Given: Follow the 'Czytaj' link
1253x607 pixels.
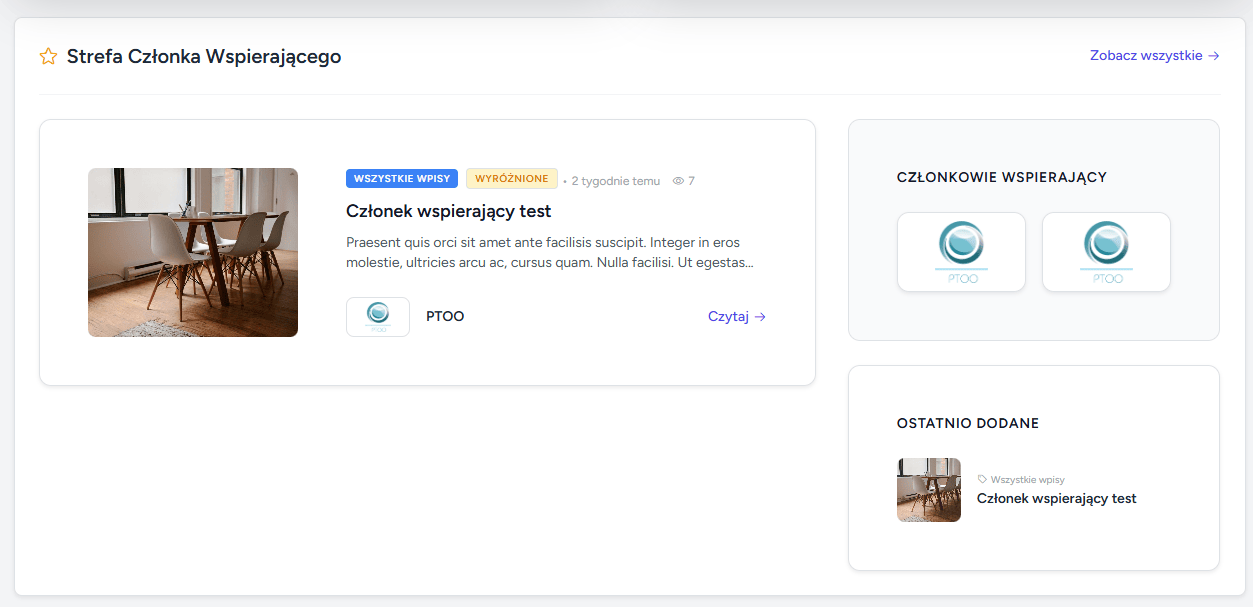Looking at the screenshot, I should tap(728, 317).
